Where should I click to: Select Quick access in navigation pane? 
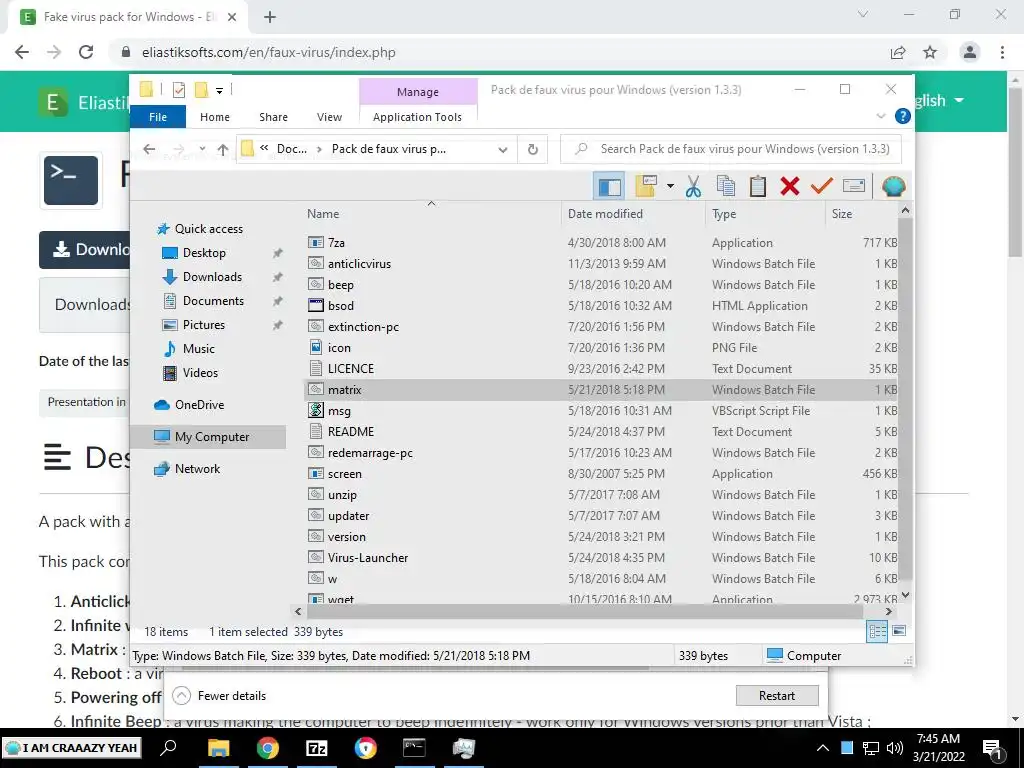[x=208, y=229]
